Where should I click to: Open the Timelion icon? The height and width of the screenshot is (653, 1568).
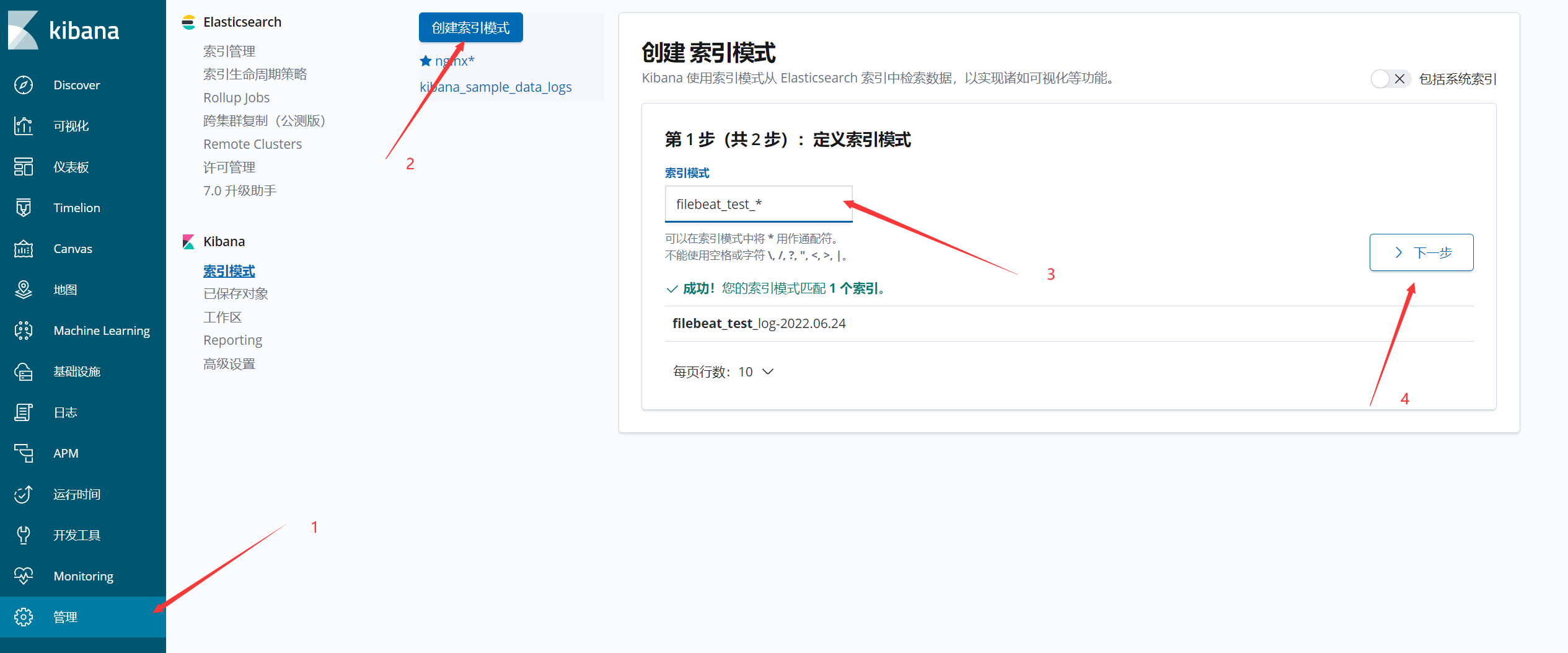pyautogui.click(x=24, y=208)
